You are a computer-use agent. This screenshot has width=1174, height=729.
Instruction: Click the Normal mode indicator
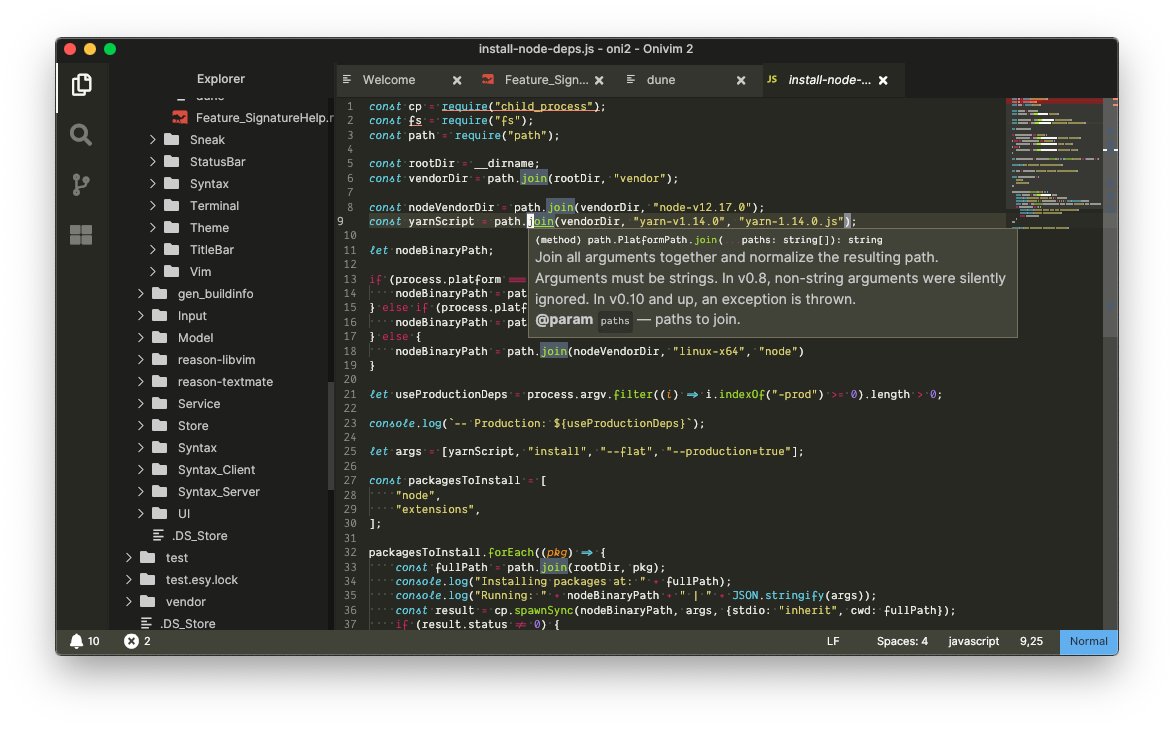1089,641
